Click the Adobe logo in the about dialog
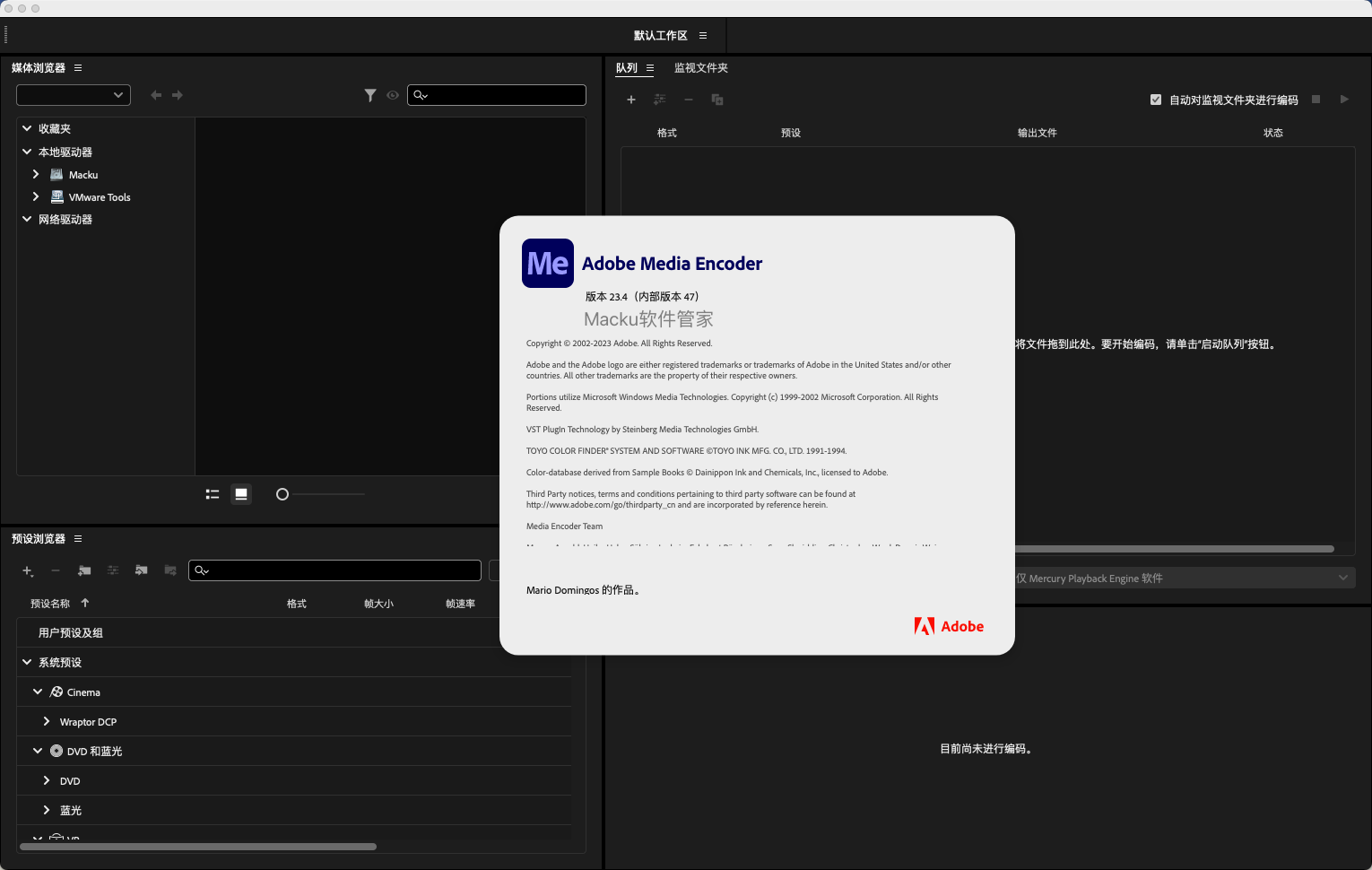The image size is (1372, 870). coord(949,626)
